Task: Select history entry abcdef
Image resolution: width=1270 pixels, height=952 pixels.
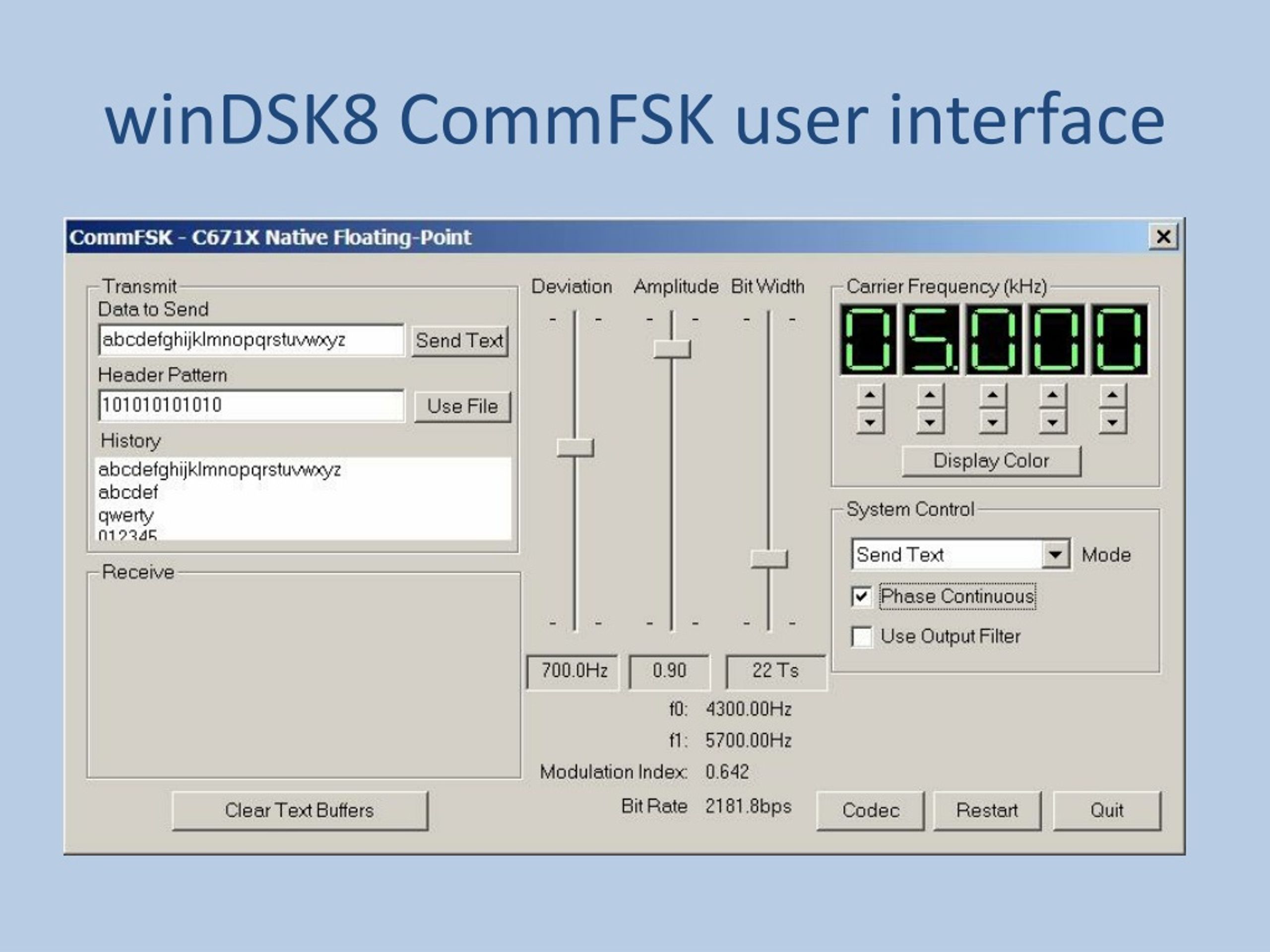Action: (x=128, y=492)
